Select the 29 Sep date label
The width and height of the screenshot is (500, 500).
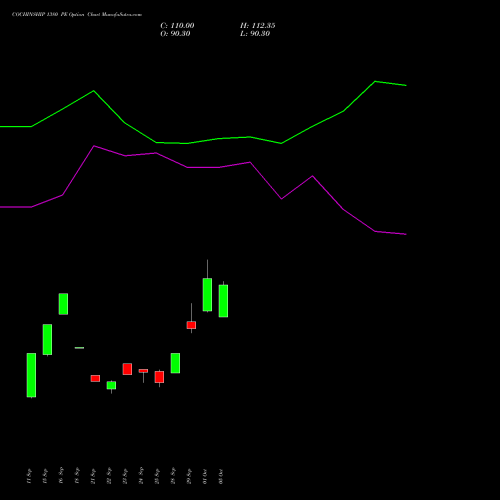[189, 476]
